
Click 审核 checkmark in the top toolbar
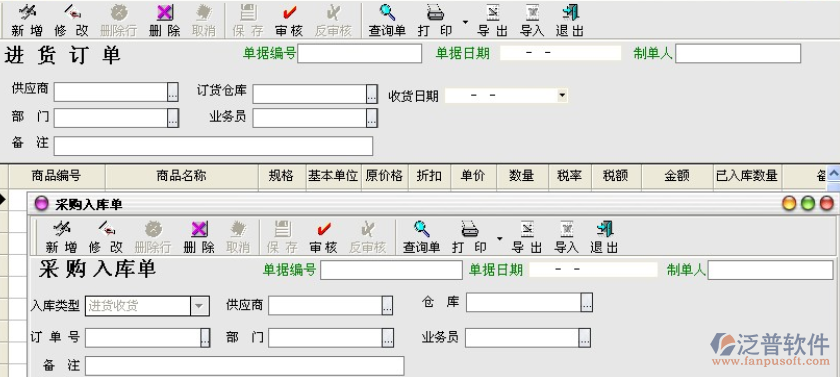pos(289,20)
